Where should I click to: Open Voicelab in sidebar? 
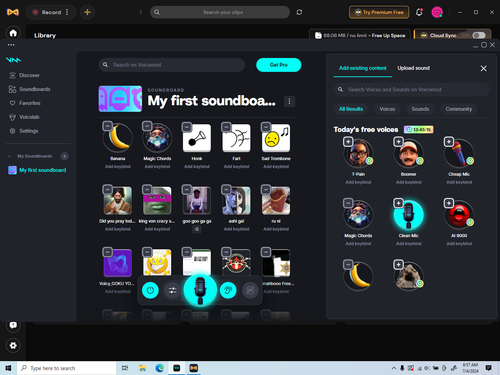coord(24,117)
